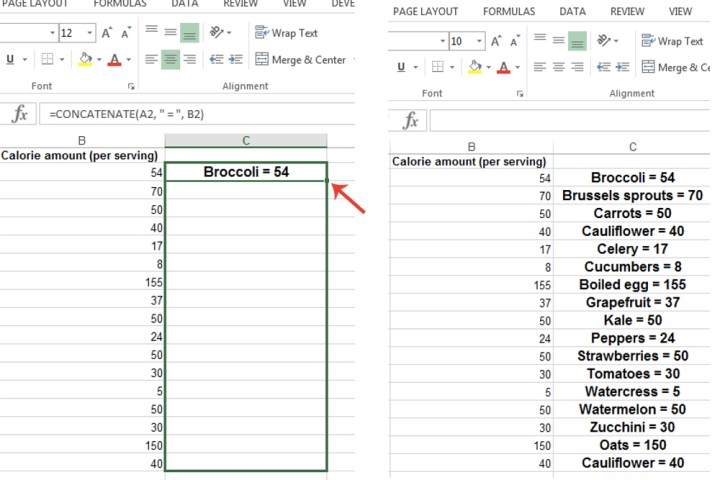Select cell Oats = 150
Image resolution: width=720 pixels, height=480 pixels.
click(632, 445)
